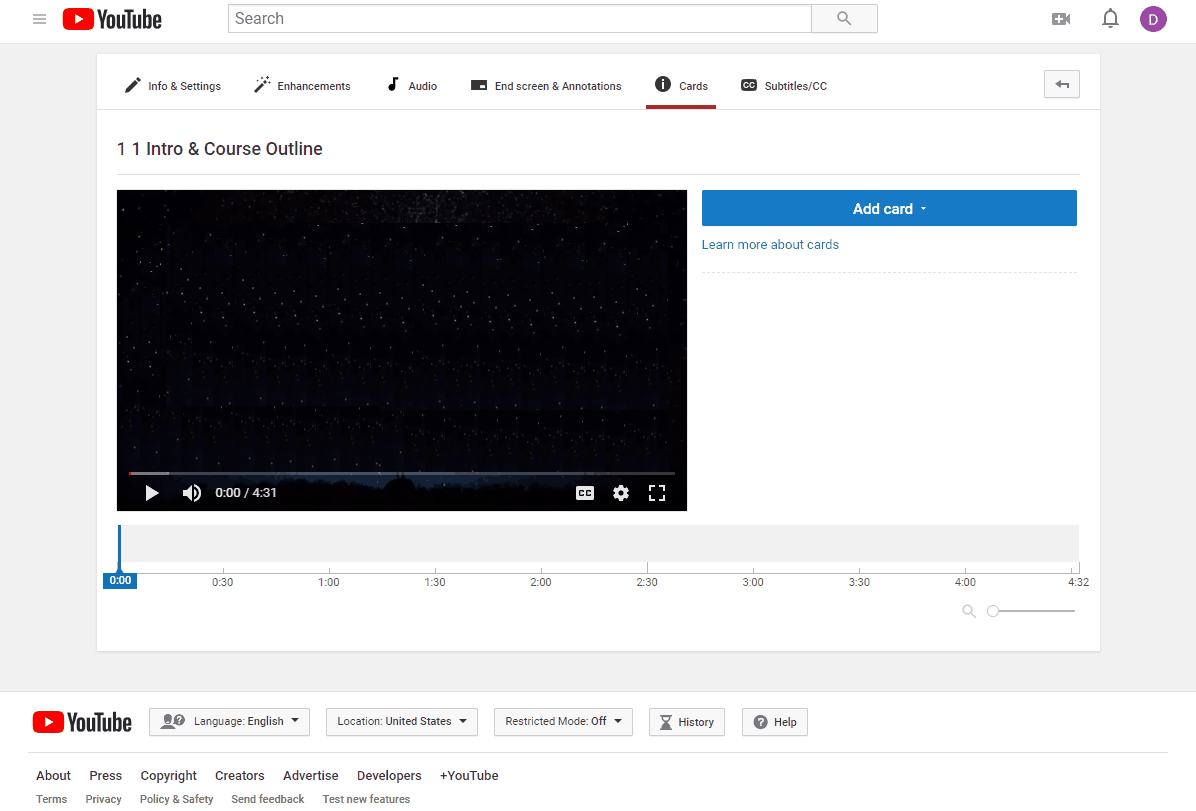
Task: Open the Privacy link
Action: click(104, 799)
